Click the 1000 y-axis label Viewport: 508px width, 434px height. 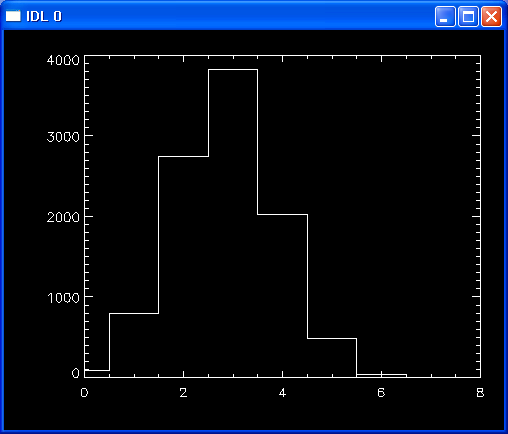(x=63, y=298)
